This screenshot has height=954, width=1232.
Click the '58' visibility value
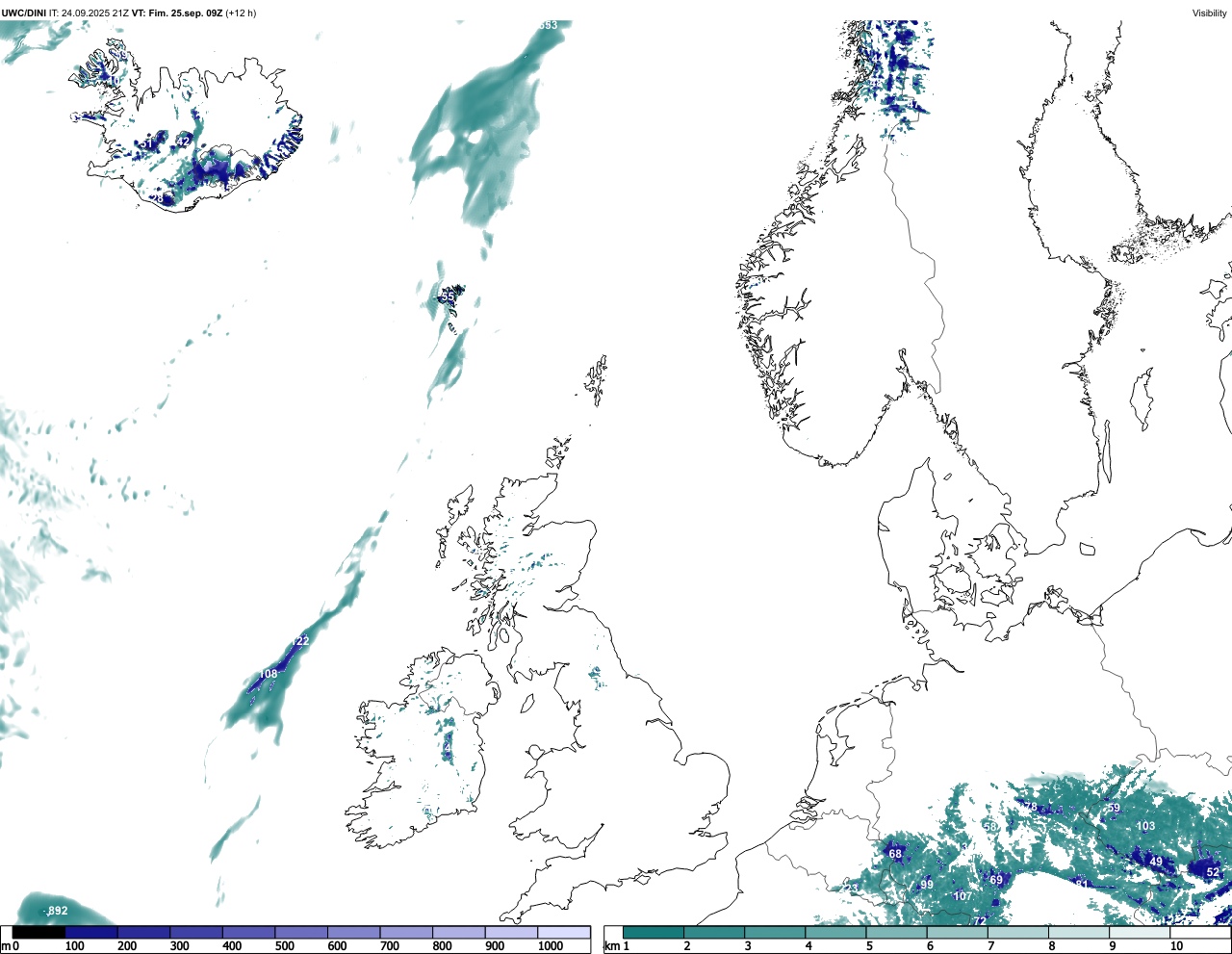coord(990,827)
